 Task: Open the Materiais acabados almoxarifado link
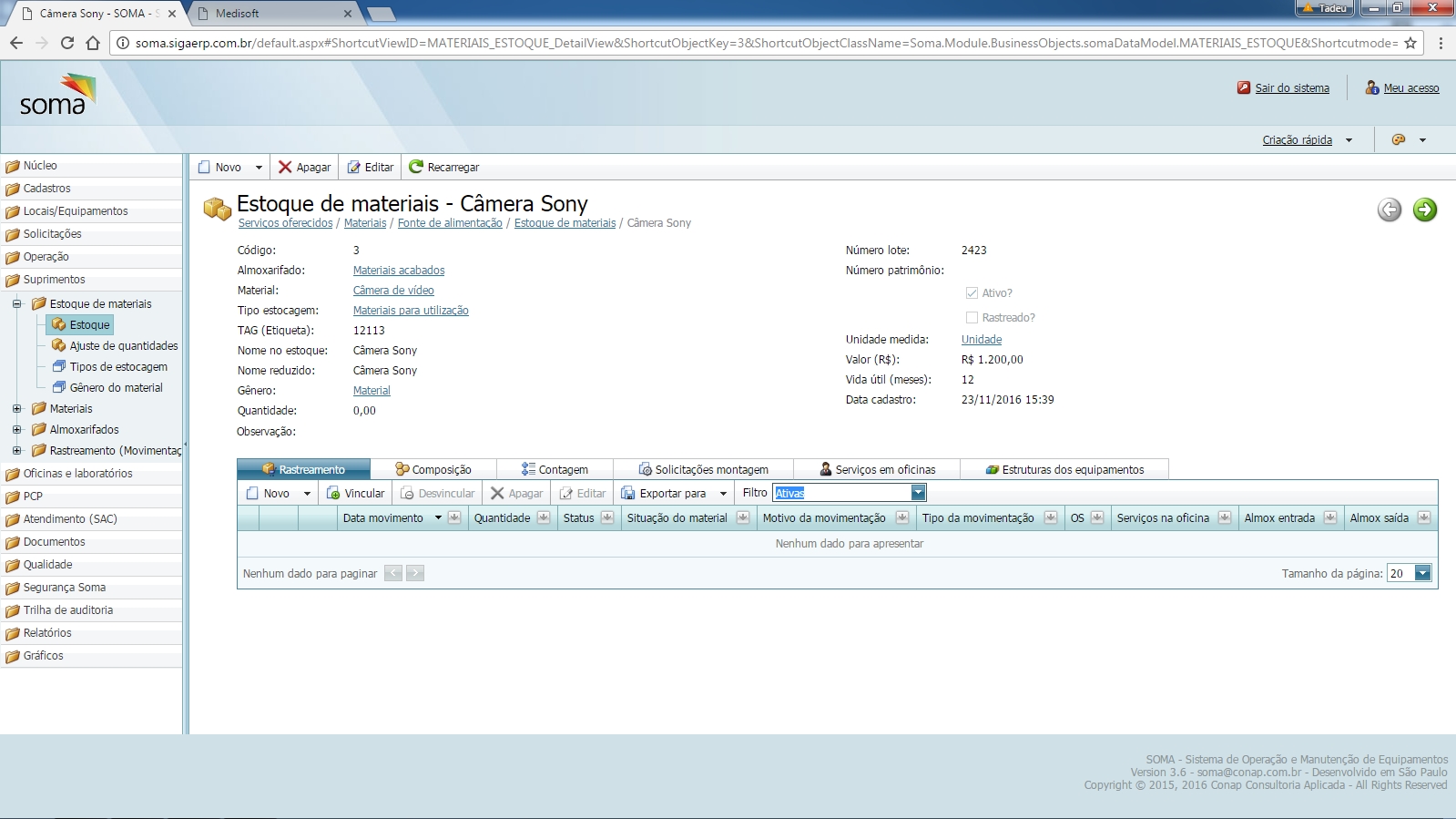[x=399, y=271]
